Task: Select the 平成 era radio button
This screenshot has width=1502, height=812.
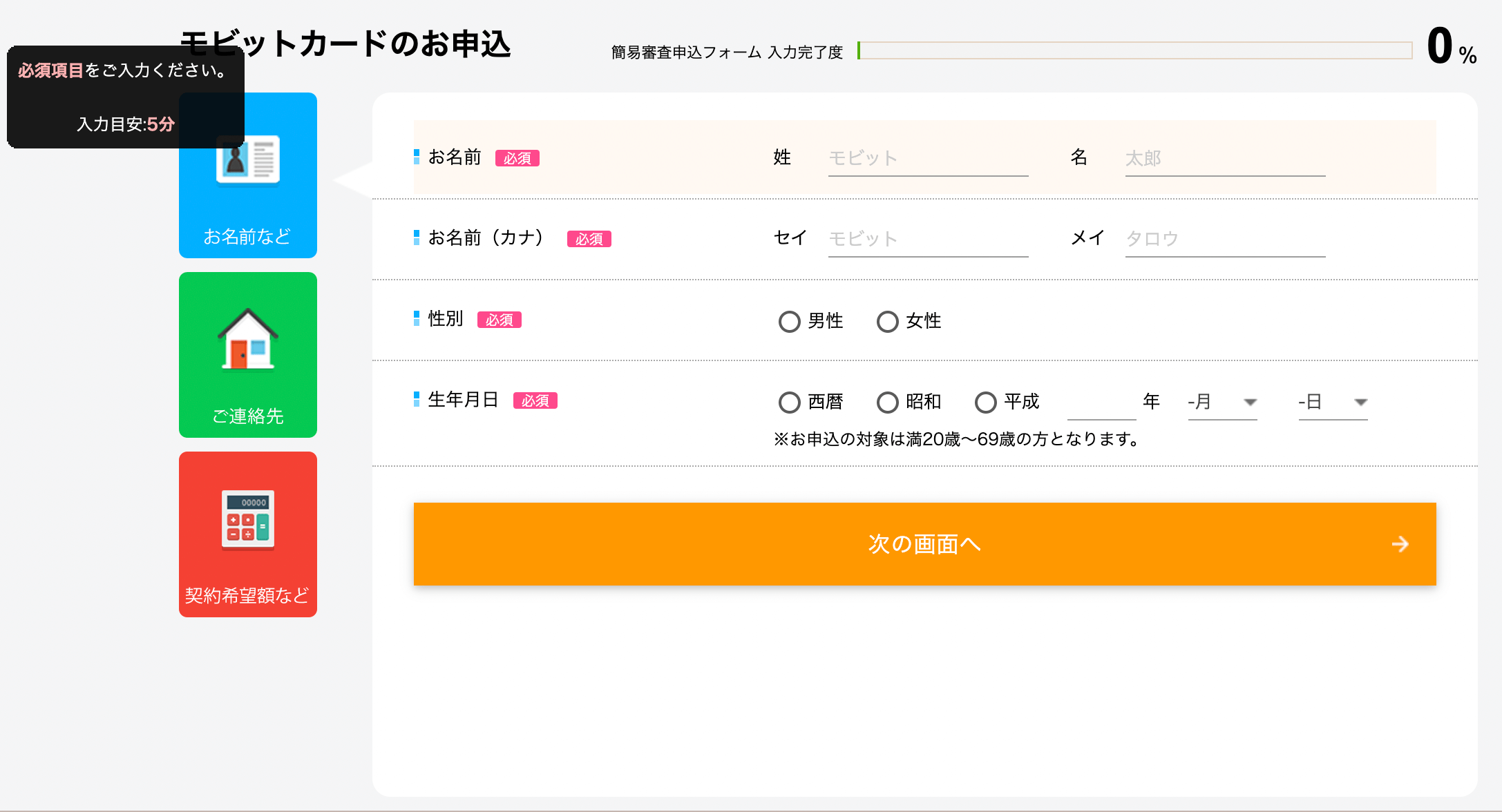Action: pyautogui.click(x=985, y=402)
